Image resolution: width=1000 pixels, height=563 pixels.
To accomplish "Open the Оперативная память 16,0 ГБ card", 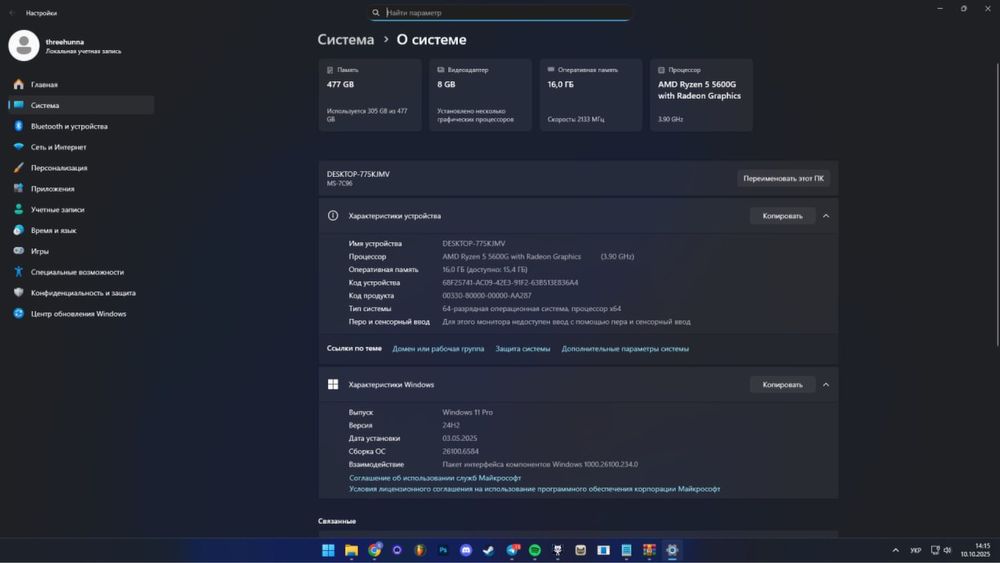I will (x=591, y=95).
